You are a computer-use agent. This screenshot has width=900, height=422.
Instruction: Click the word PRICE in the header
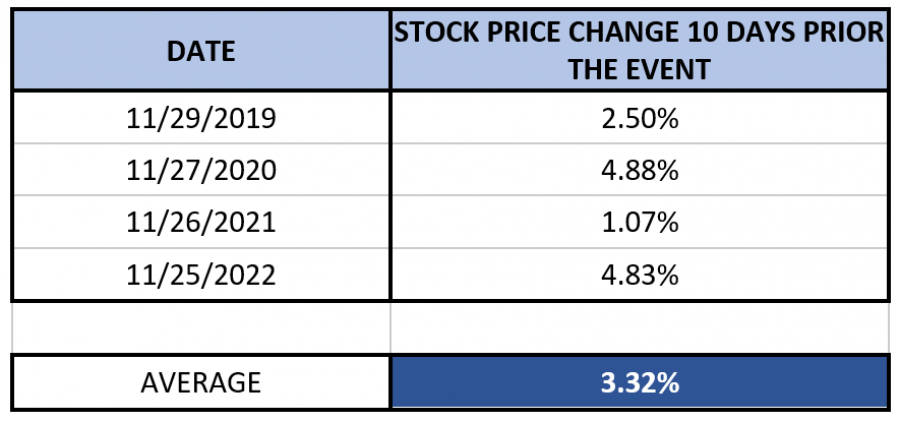tap(520, 32)
